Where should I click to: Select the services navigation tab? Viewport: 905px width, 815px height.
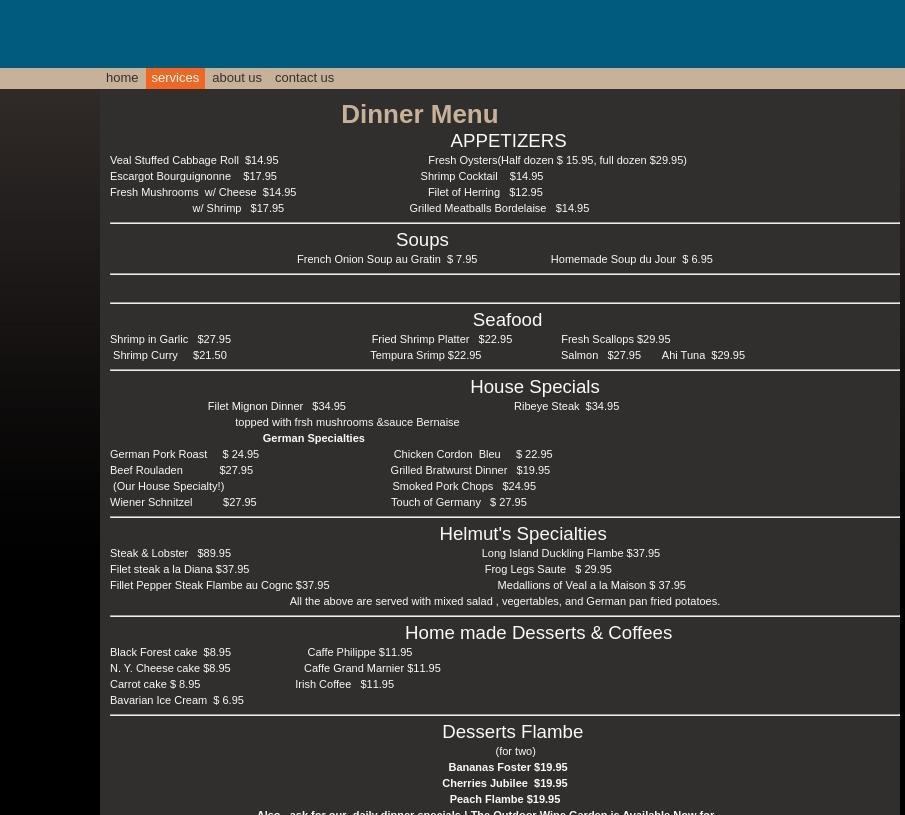click(175, 78)
